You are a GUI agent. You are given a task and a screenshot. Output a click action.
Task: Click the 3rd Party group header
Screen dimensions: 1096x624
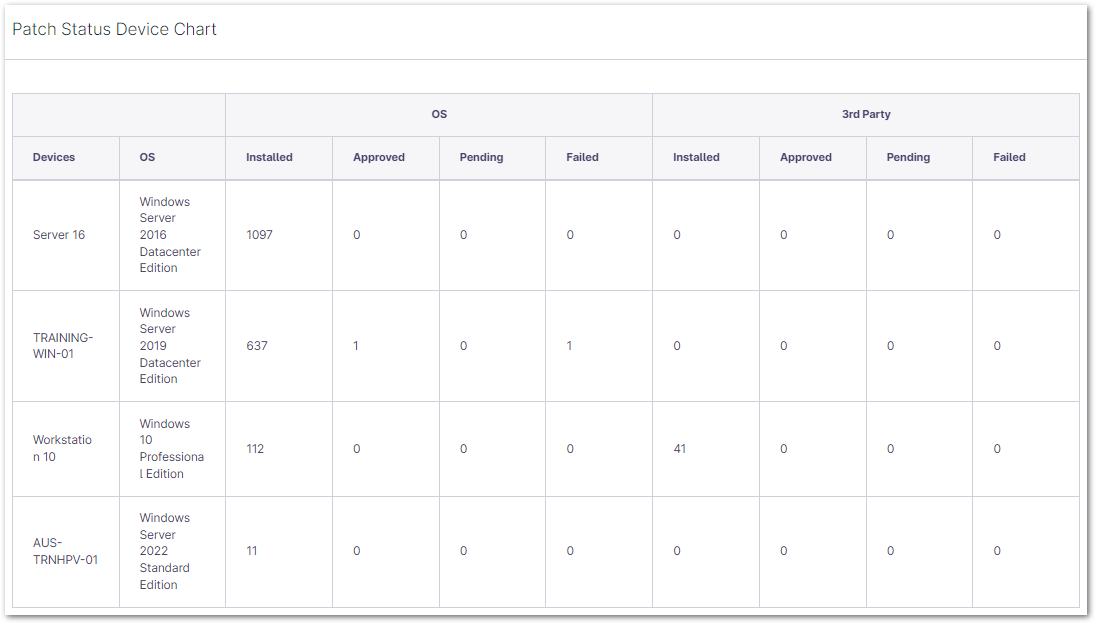(x=865, y=114)
